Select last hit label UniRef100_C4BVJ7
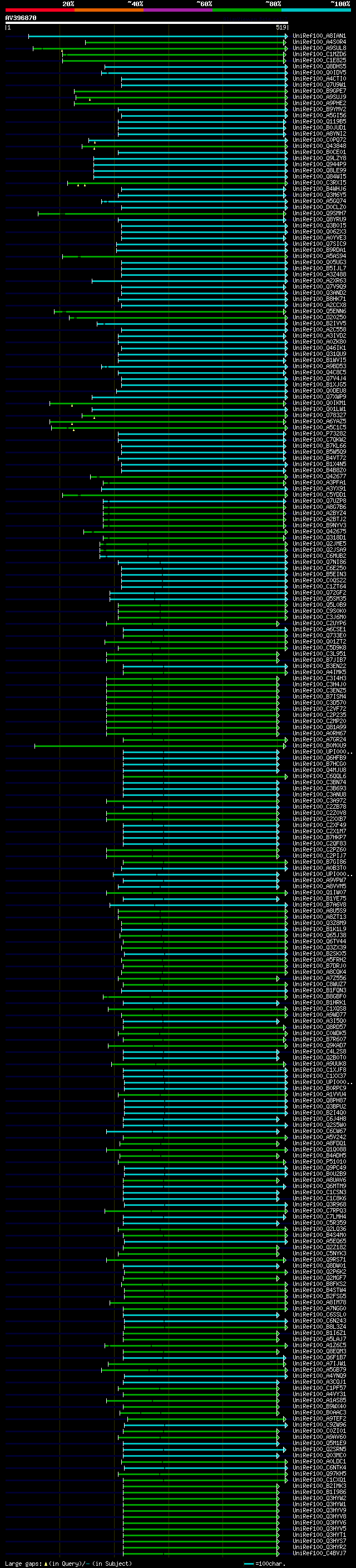This screenshot has height=1568, width=356. point(319,1554)
